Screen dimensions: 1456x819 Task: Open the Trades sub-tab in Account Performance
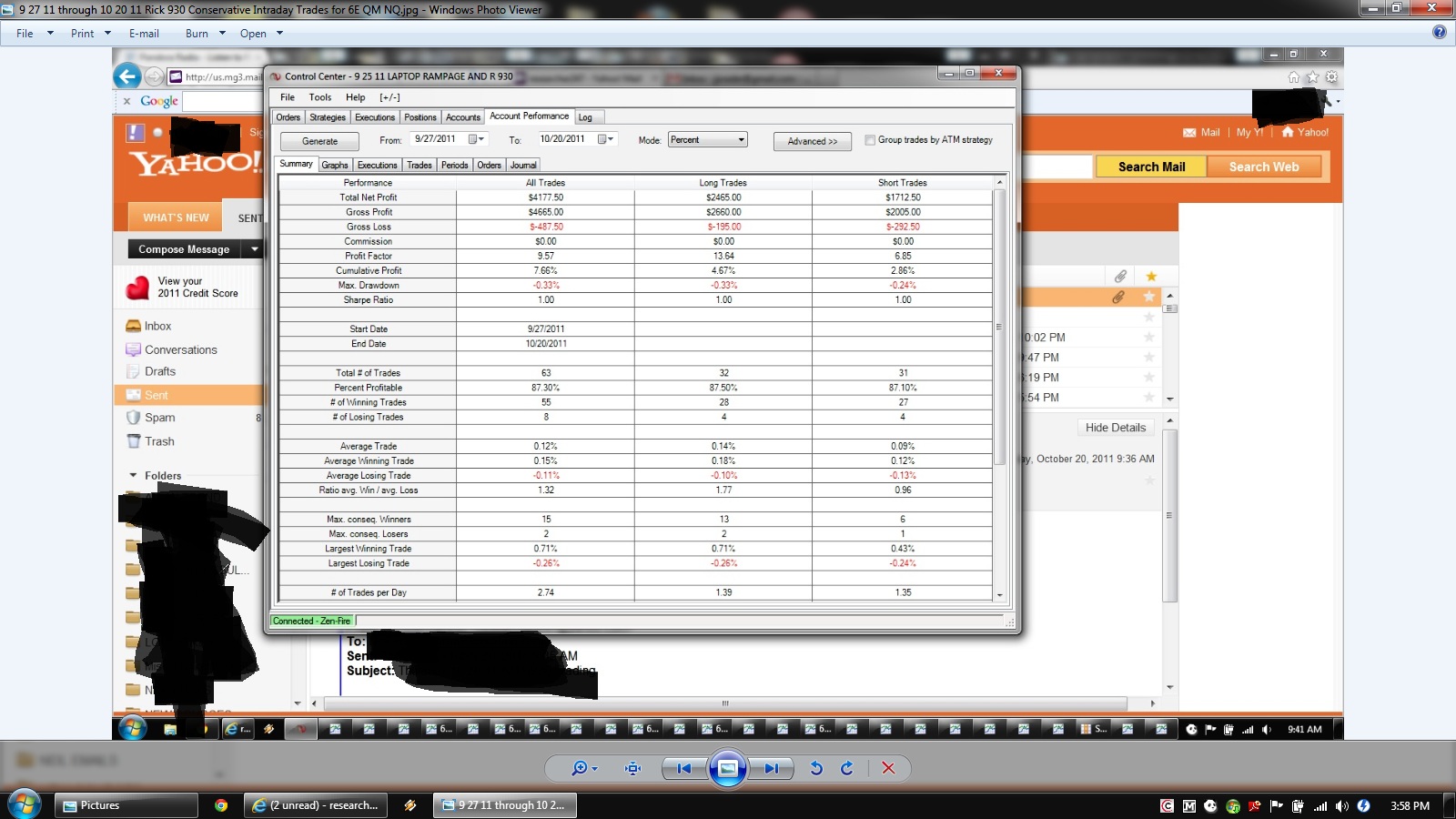pyautogui.click(x=420, y=165)
